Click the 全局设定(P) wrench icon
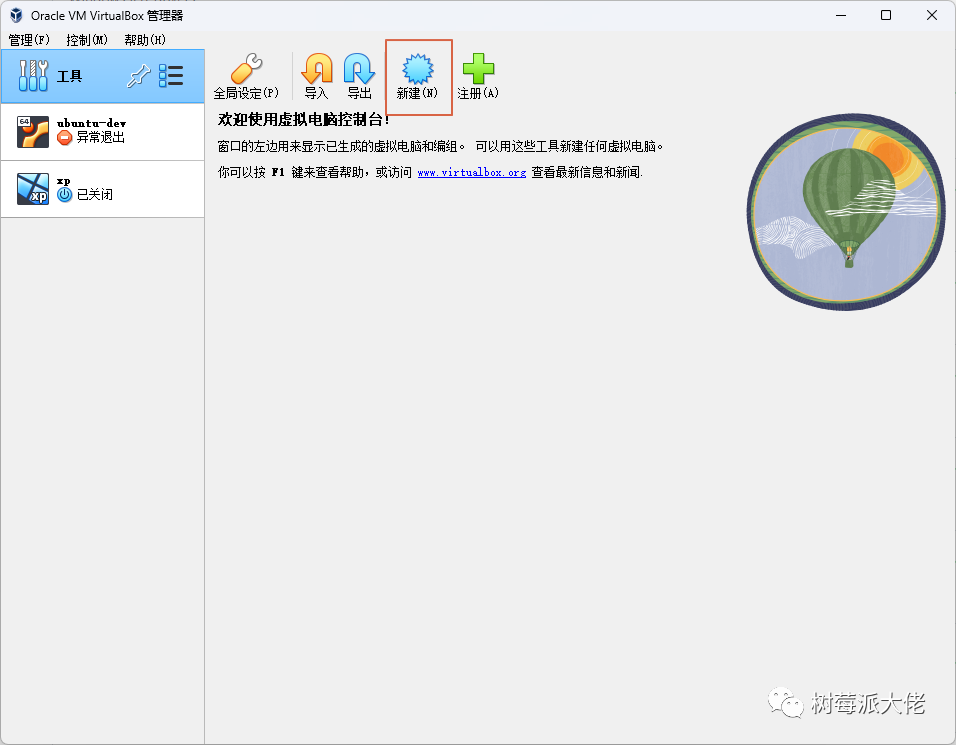The image size is (956, 745). click(246, 69)
